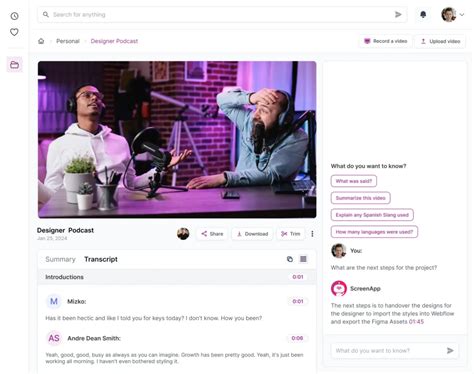Viewport: 474px width, 374px height.
Task: Click the Designer Podcast video title
Action: pyautogui.click(x=65, y=230)
